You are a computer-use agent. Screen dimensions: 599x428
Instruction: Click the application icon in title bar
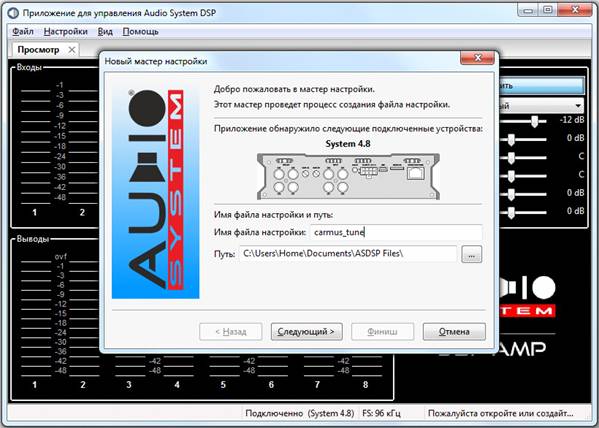click(x=13, y=13)
